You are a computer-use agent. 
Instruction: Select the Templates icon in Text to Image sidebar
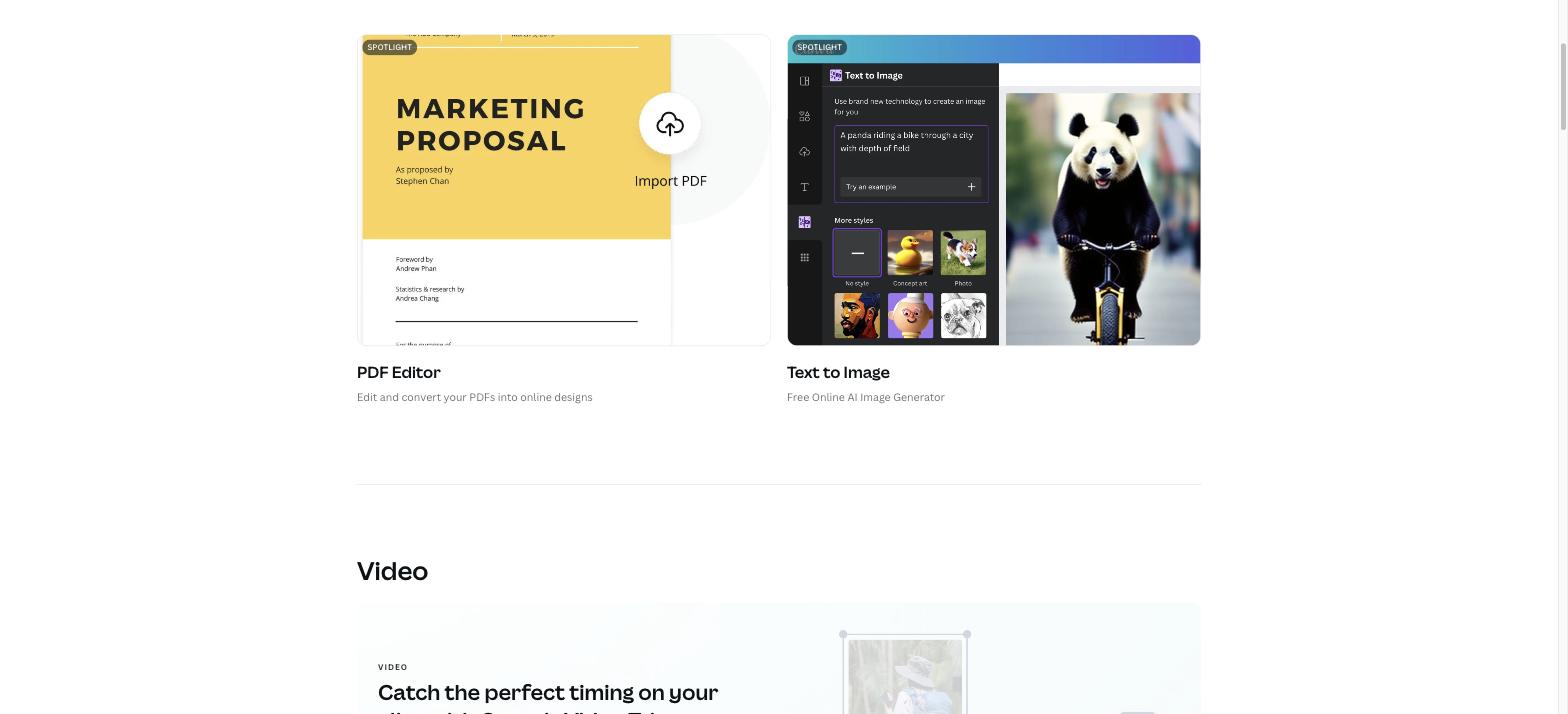pyautogui.click(x=804, y=81)
